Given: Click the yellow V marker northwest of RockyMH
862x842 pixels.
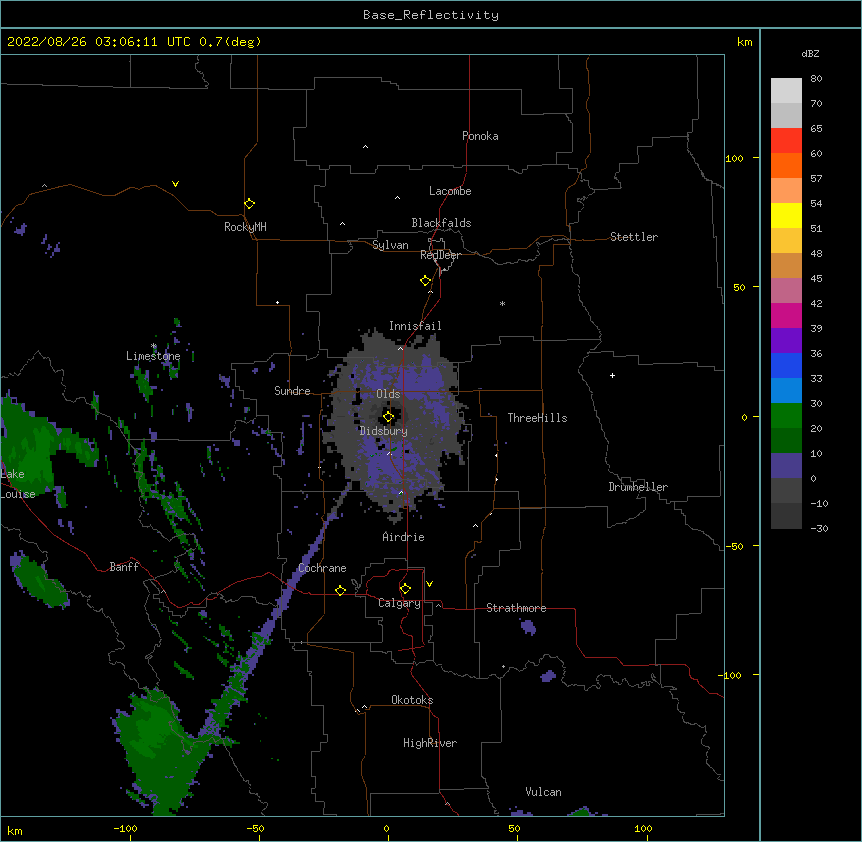Looking at the screenshot, I should [175, 184].
